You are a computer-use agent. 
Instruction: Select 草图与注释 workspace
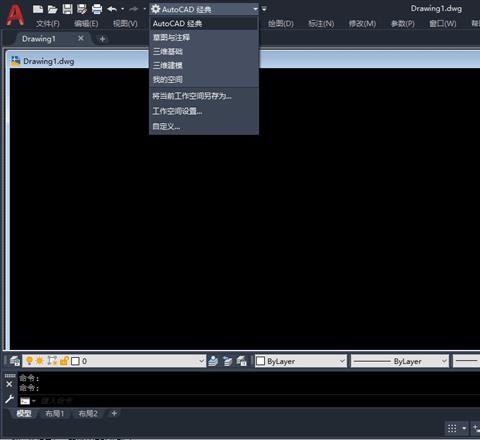click(x=204, y=38)
